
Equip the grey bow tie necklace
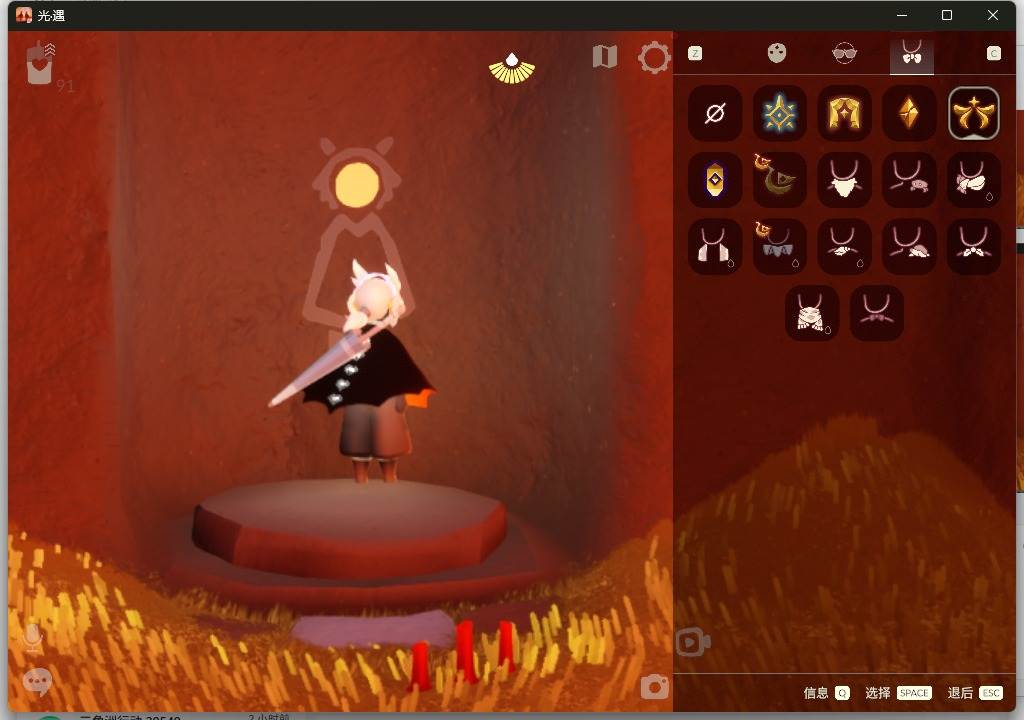(779, 246)
